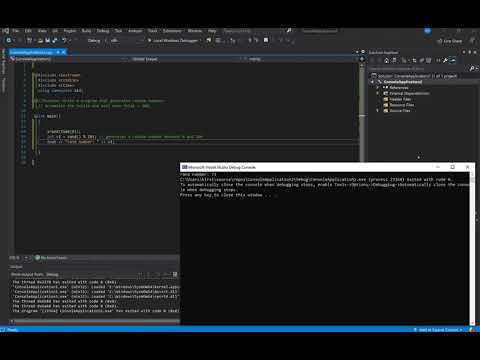Image resolution: width=480 pixels, height=360 pixels.
Task: Click the Ready status bar text
Action: click(12, 330)
